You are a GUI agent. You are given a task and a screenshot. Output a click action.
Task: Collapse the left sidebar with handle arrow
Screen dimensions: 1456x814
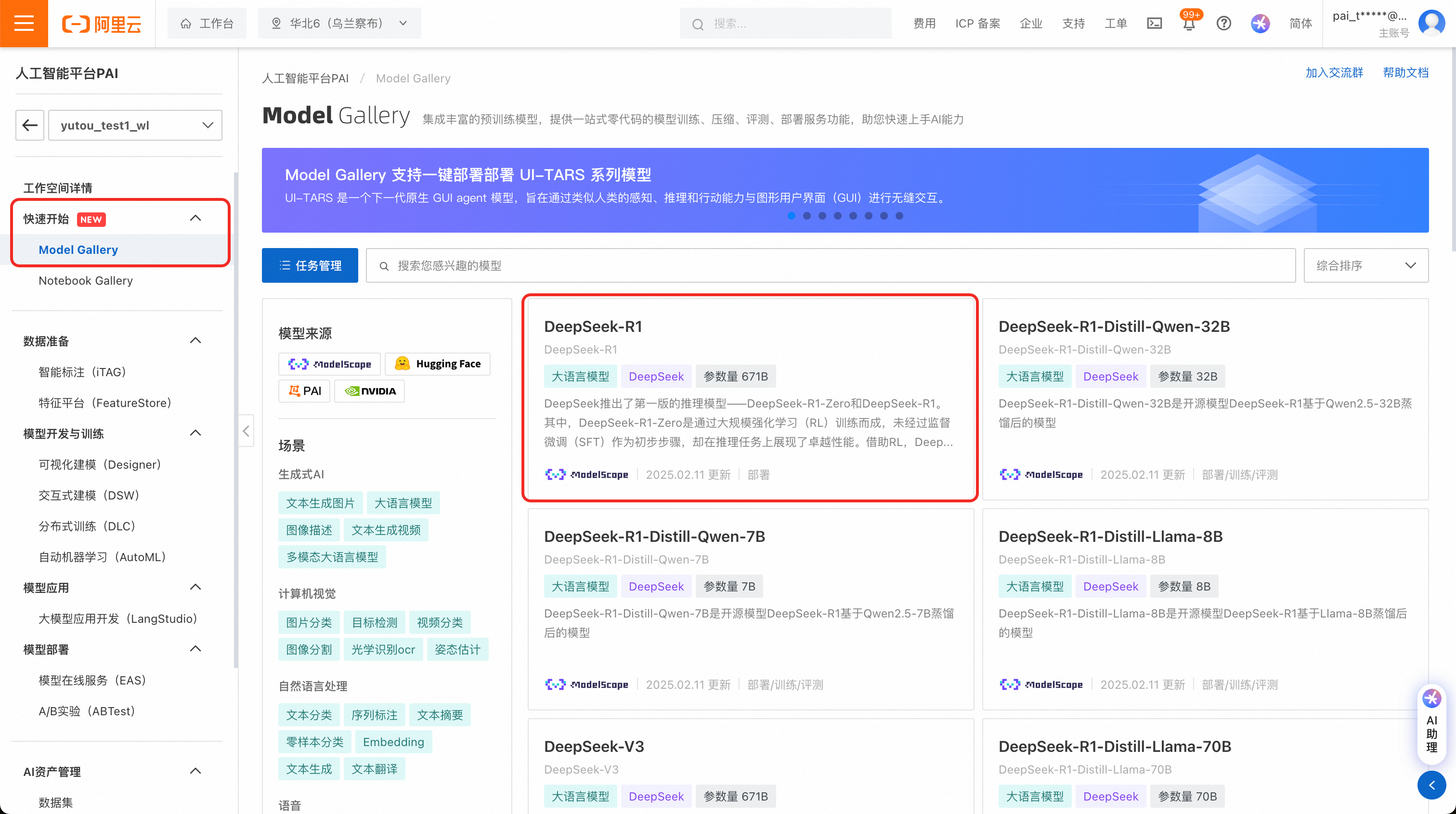tap(246, 431)
